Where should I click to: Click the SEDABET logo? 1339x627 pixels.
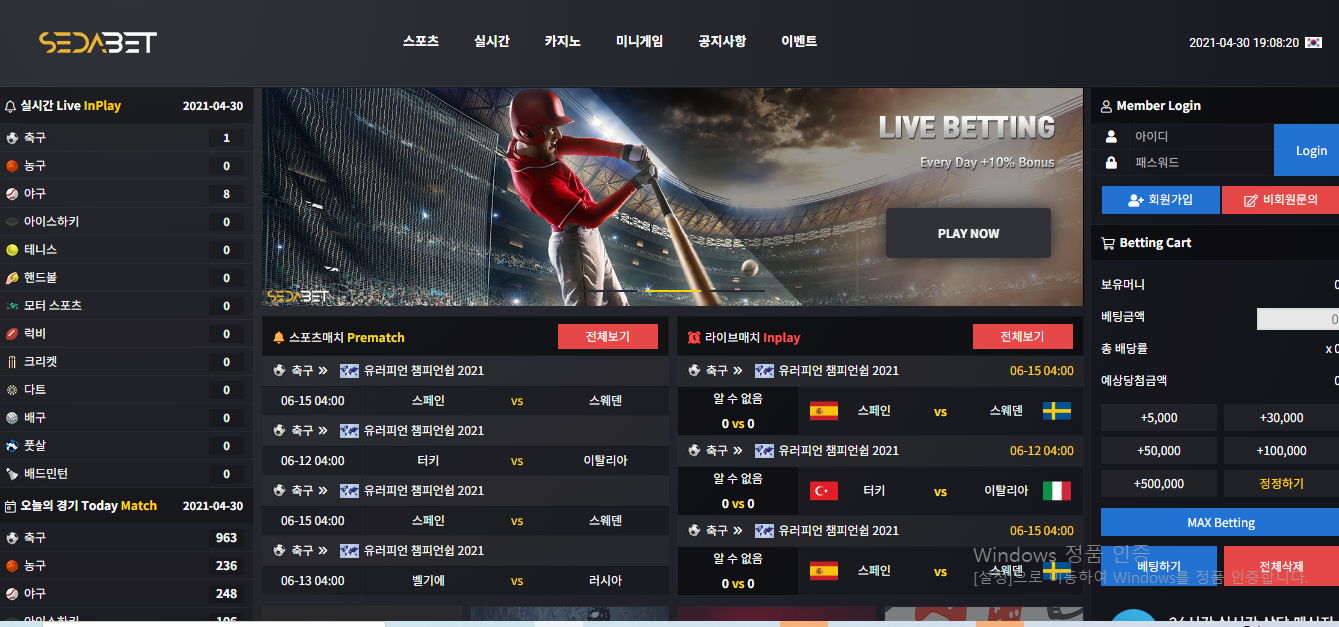click(97, 42)
